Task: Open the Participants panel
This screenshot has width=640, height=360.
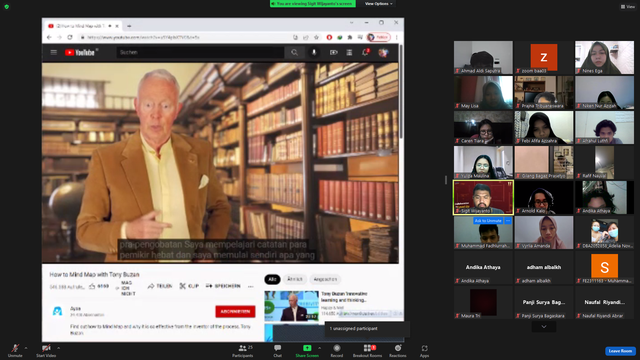Action: point(243,351)
